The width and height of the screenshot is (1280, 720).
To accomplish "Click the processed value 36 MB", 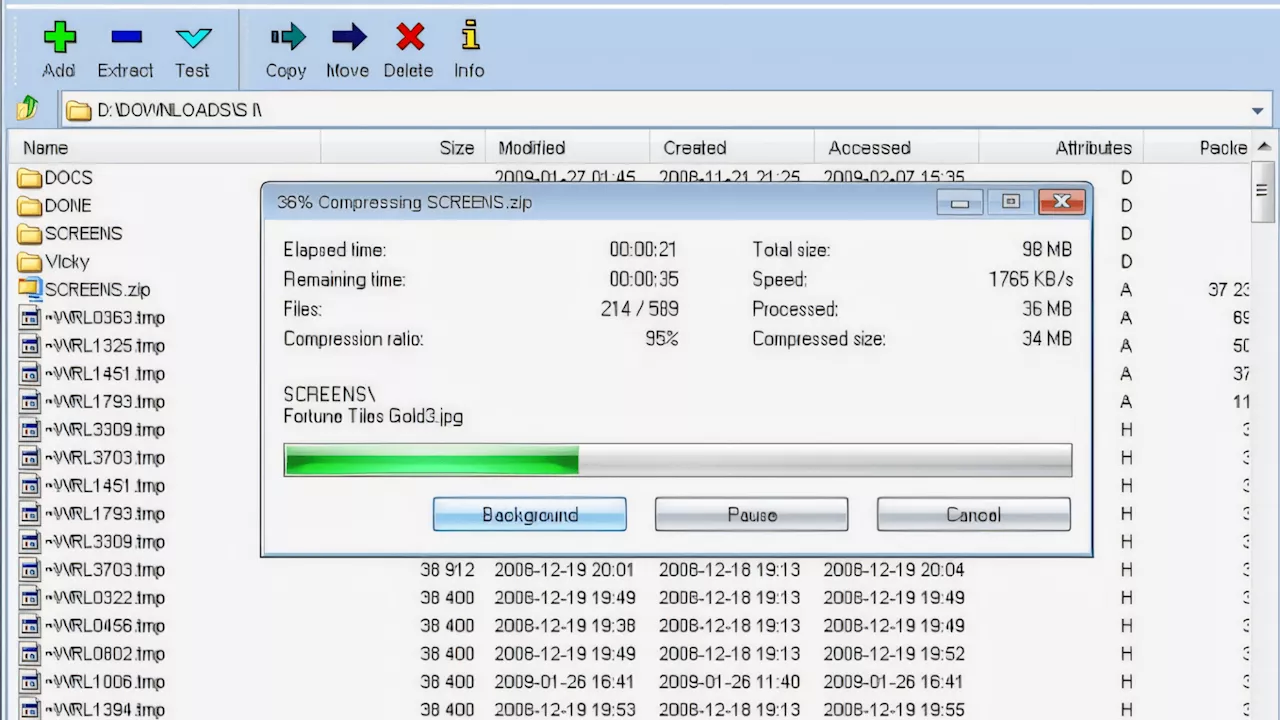I will point(1046,309).
